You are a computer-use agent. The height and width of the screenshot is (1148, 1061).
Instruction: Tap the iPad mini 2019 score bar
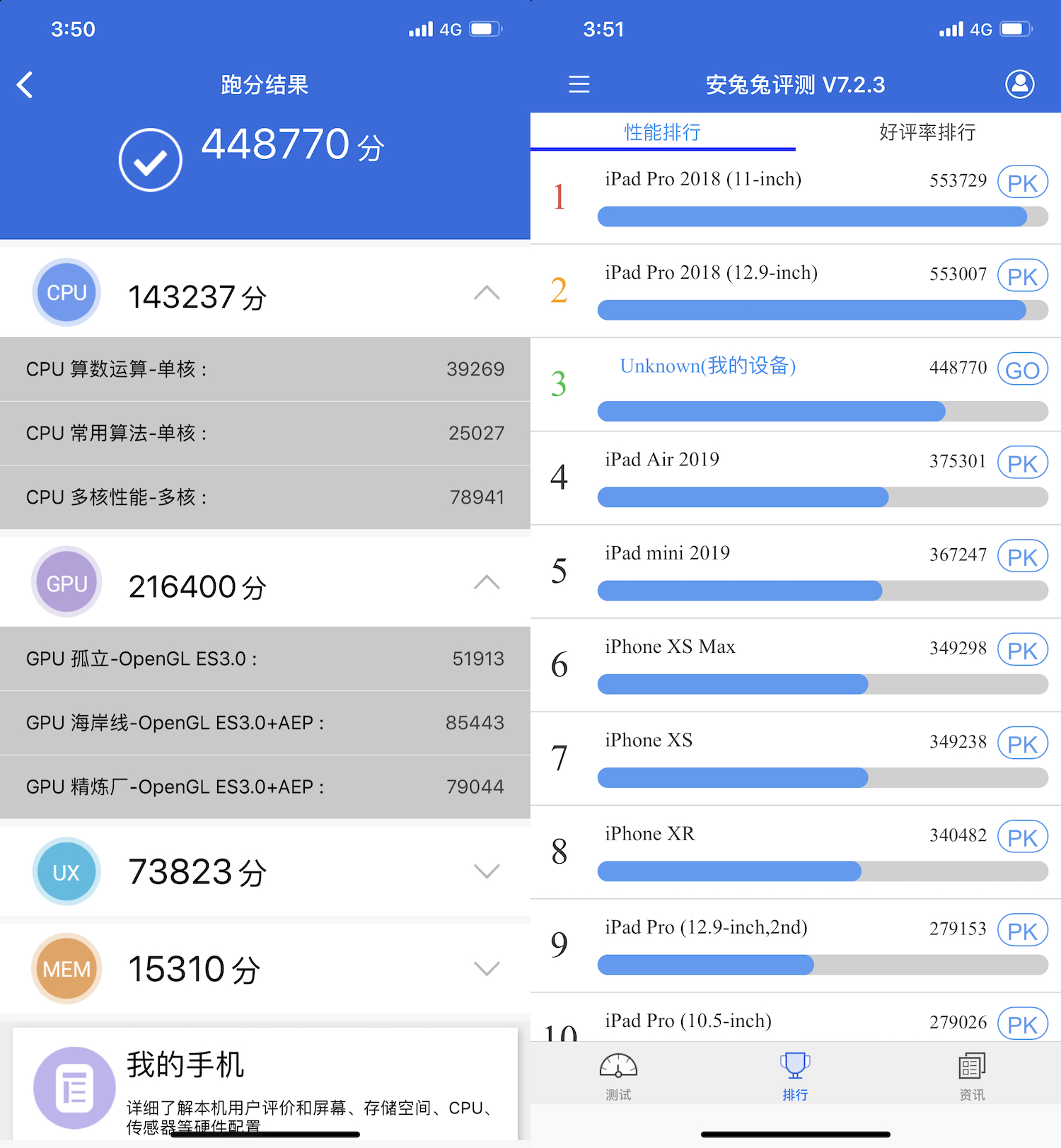pos(823,591)
